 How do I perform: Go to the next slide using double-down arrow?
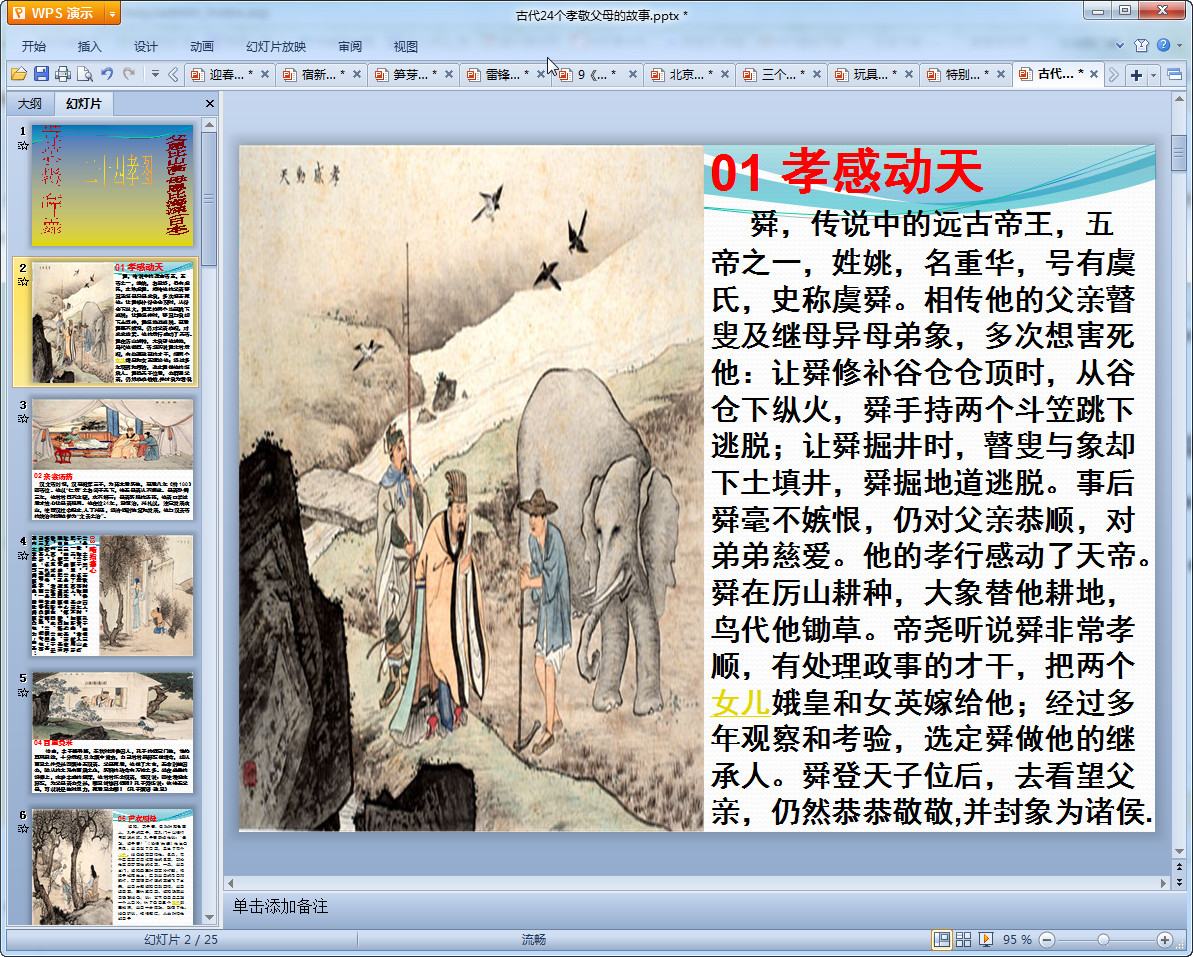pyautogui.click(x=1179, y=882)
